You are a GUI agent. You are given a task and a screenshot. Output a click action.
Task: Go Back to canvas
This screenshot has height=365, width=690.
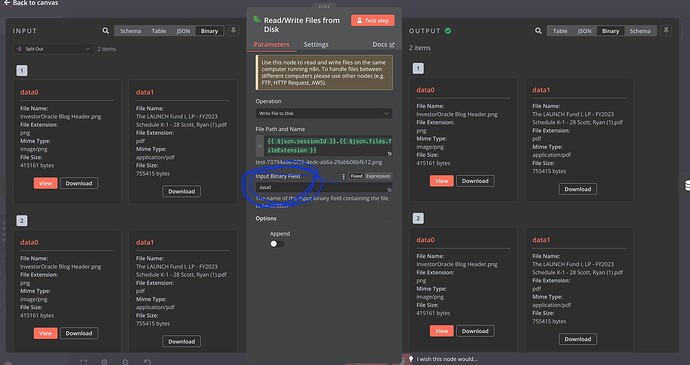(x=31, y=3)
